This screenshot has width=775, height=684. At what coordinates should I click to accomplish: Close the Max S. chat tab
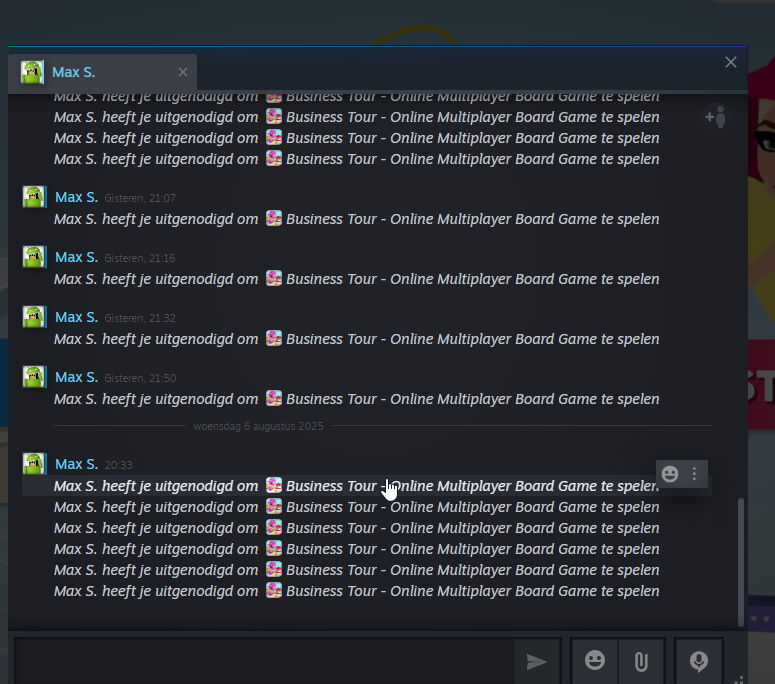point(183,72)
